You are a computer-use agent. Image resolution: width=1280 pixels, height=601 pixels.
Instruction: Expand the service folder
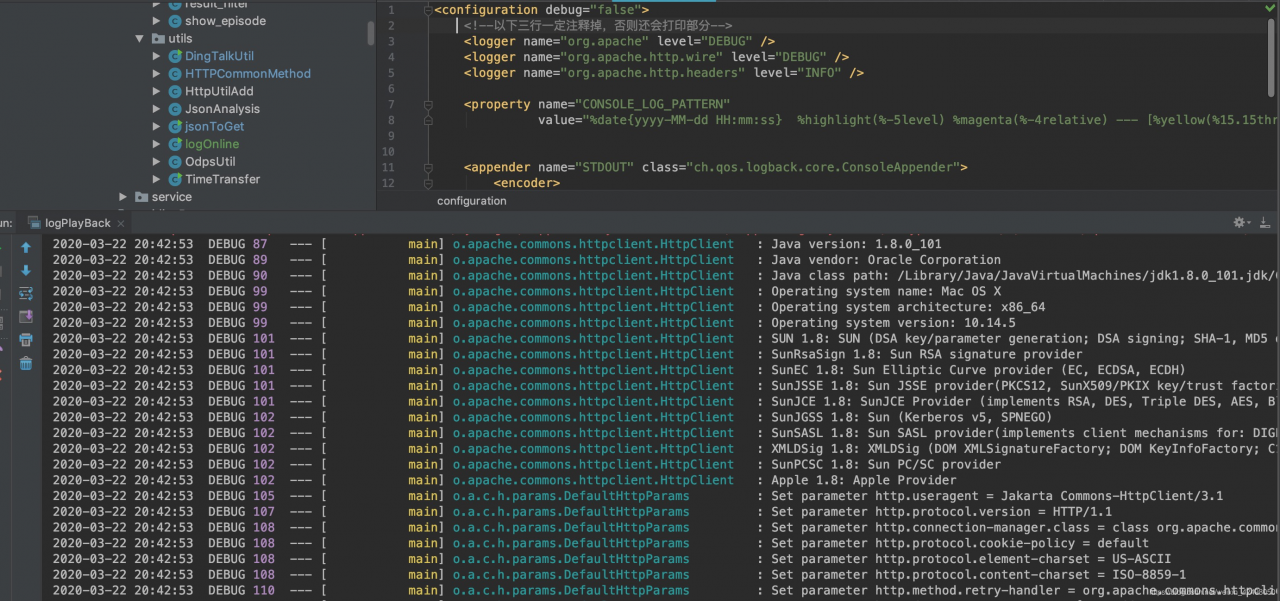click(x=123, y=197)
